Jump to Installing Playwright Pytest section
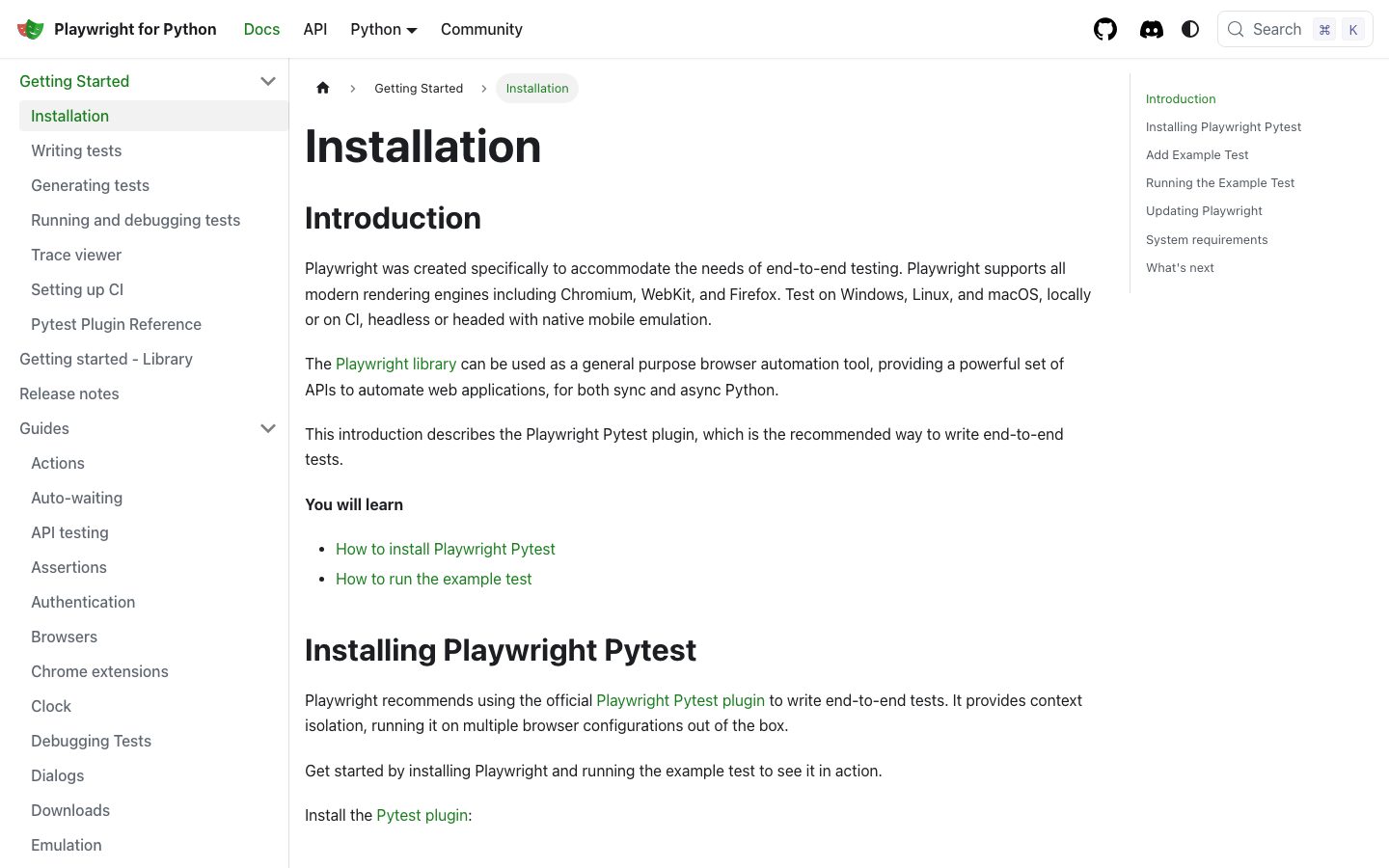This screenshot has width=1389, height=868. [1223, 126]
